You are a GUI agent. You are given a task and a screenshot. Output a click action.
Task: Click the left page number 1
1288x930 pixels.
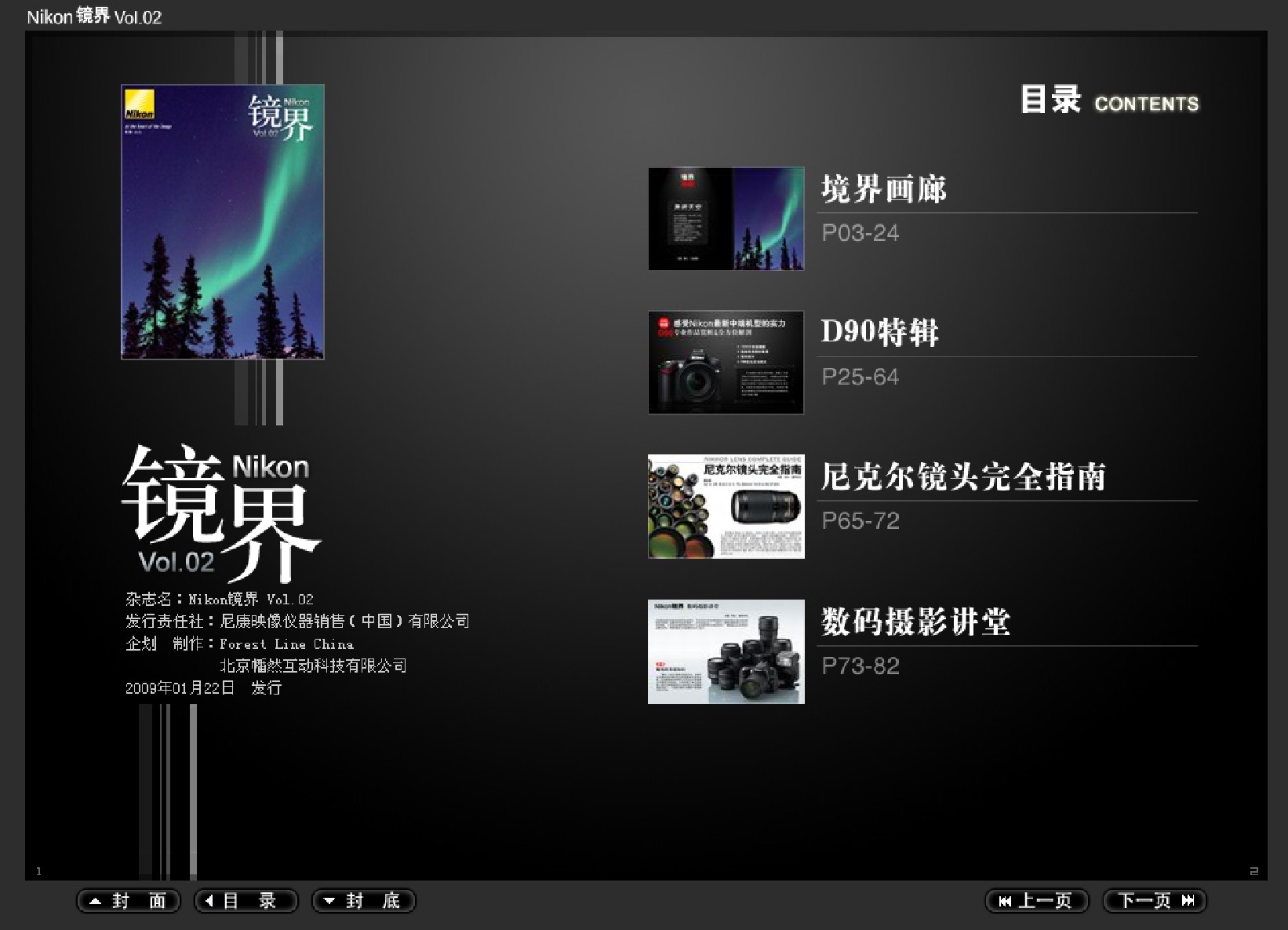(38, 871)
